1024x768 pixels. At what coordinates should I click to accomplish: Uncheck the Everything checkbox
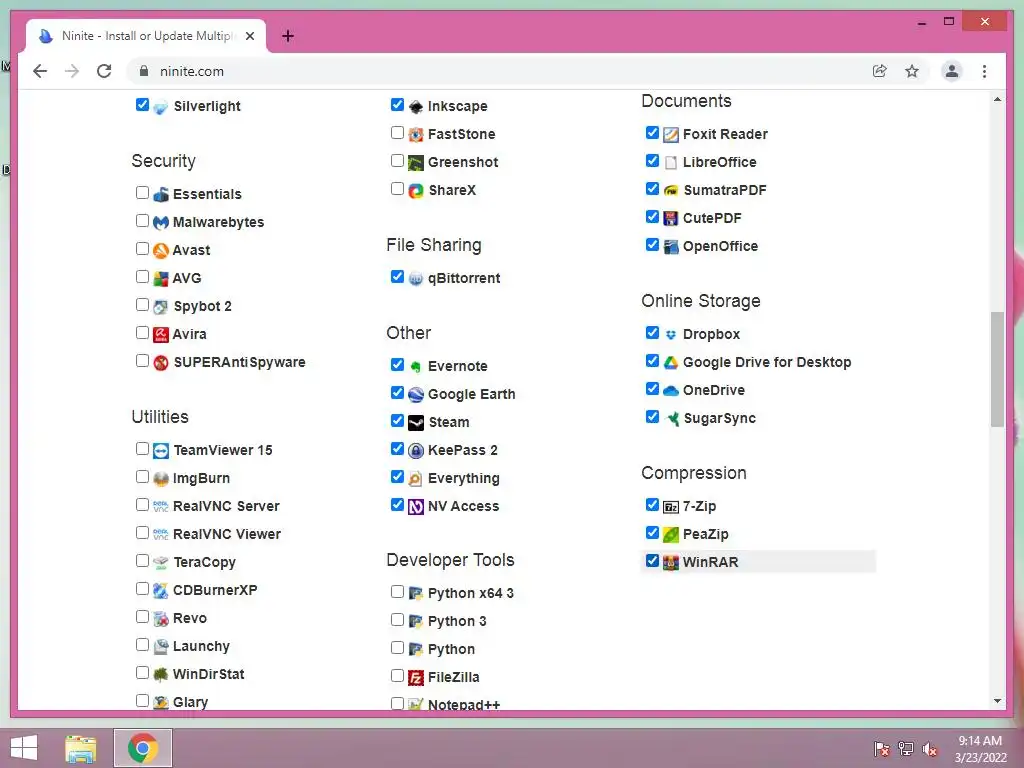(x=397, y=477)
